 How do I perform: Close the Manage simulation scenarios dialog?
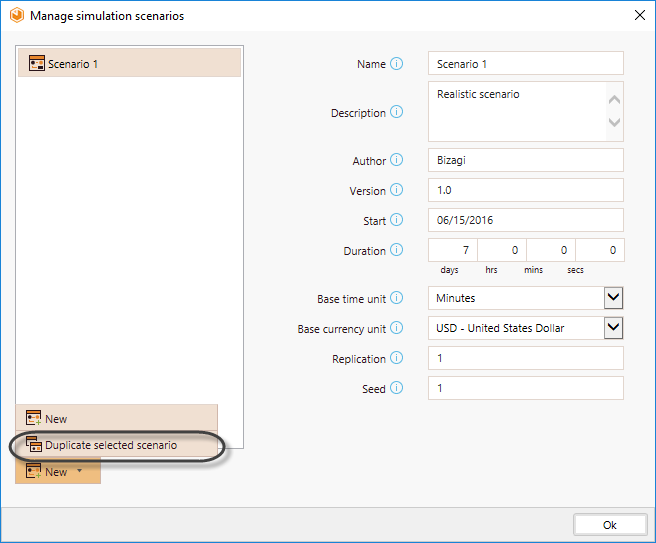[640, 15]
